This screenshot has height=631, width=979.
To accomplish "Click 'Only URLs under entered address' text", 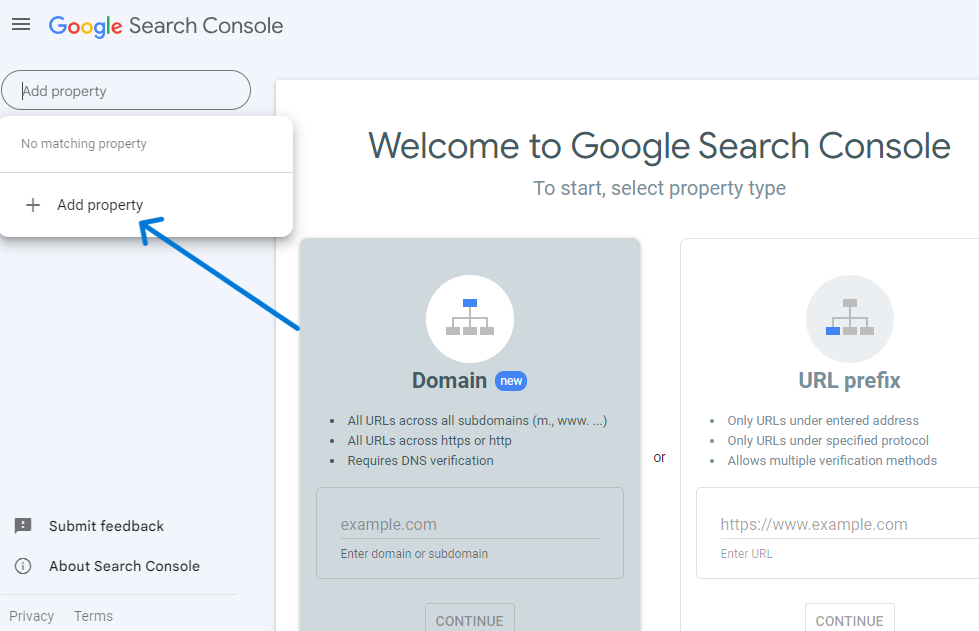I will 823,421.
